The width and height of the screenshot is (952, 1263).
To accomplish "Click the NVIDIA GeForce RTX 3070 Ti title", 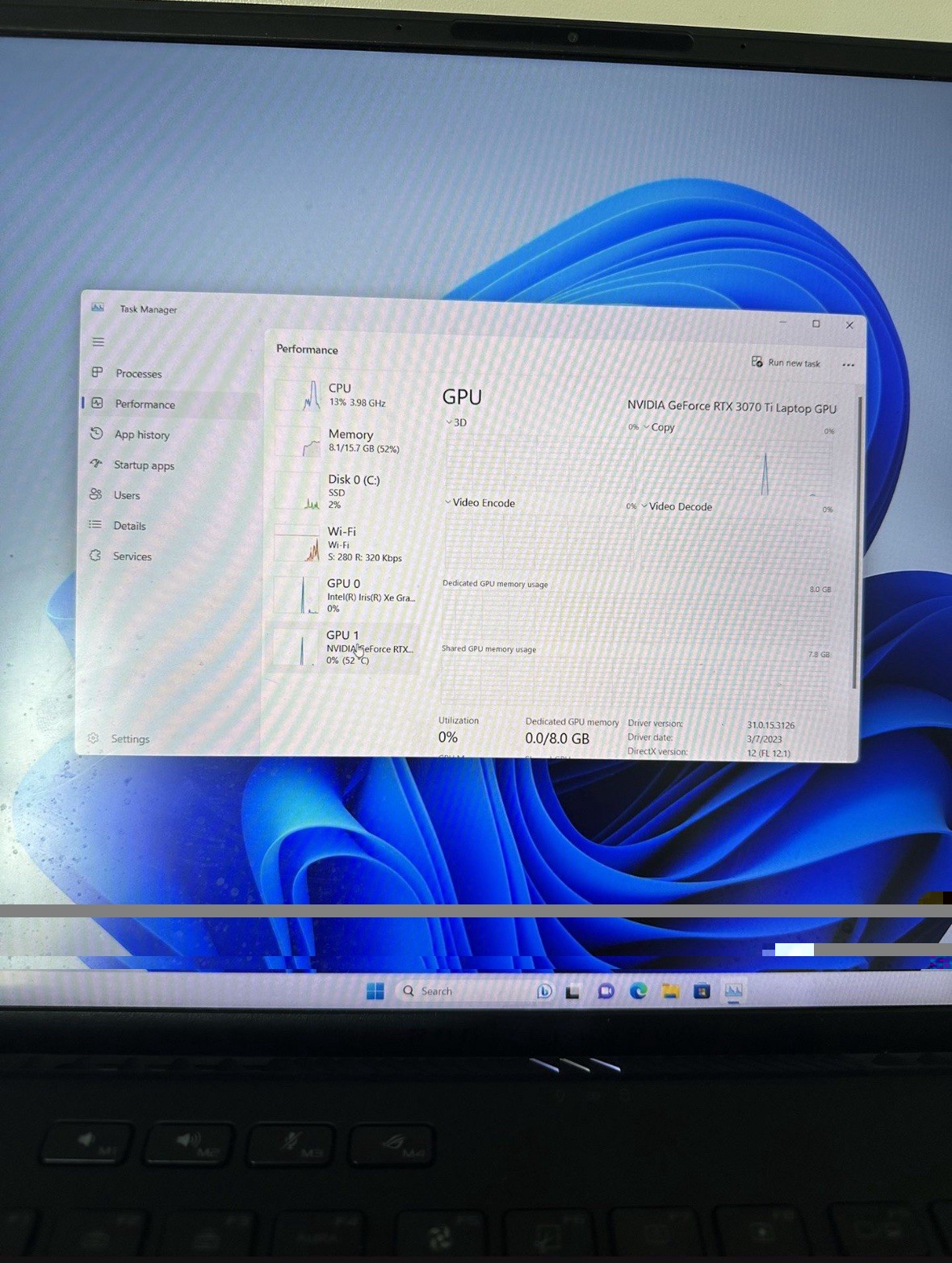I will (732, 407).
